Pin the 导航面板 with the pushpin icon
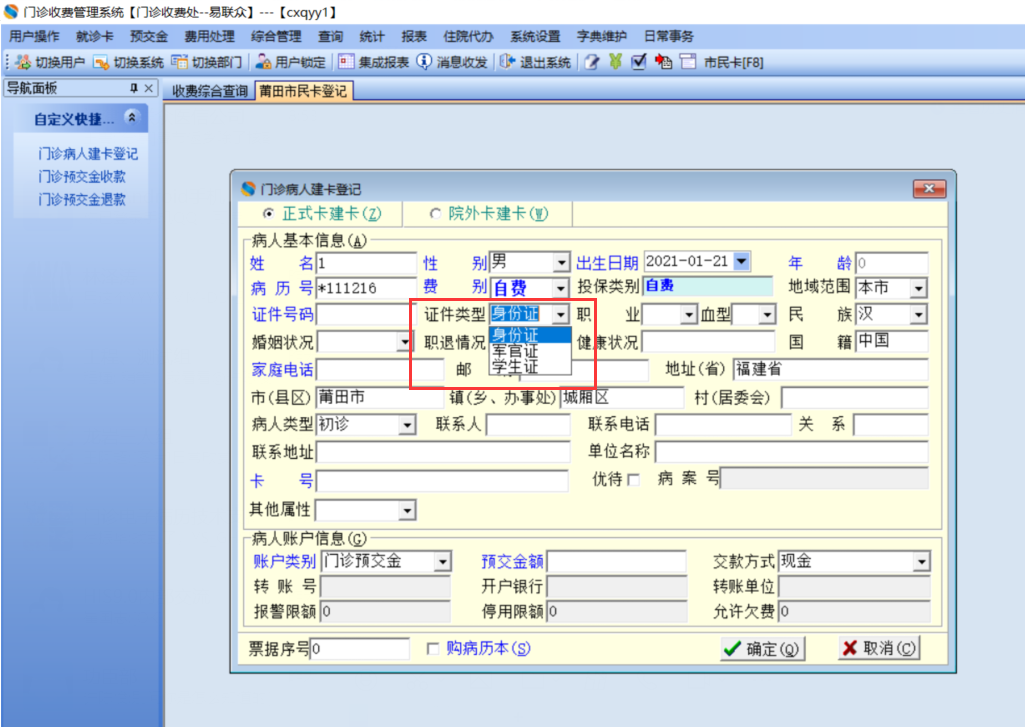Image resolution: width=1025 pixels, height=727 pixels. pos(133,88)
